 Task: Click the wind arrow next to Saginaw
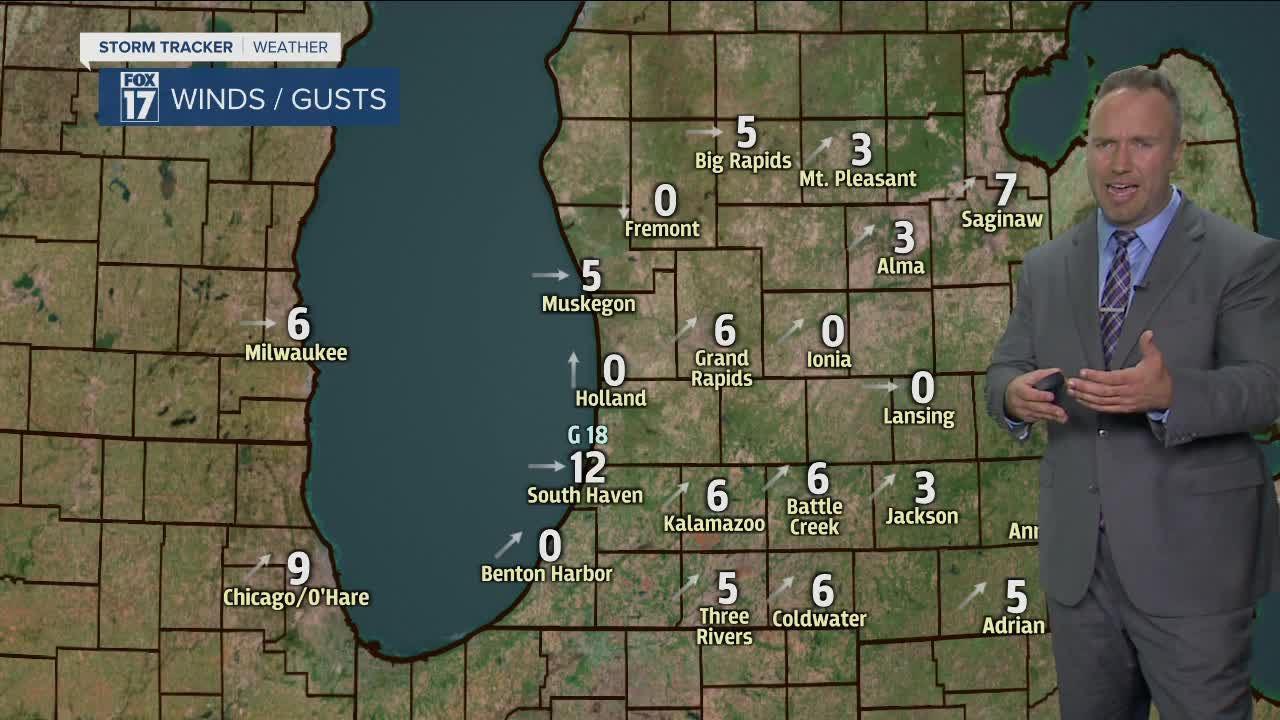tap(962, 187)
